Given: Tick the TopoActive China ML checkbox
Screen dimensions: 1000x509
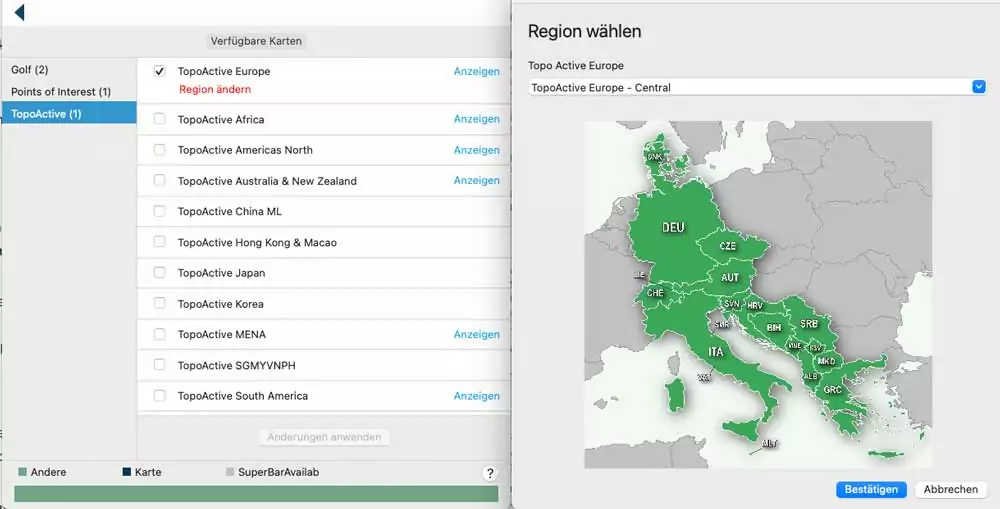Looking at the screenshot, I should coord(159,211).
